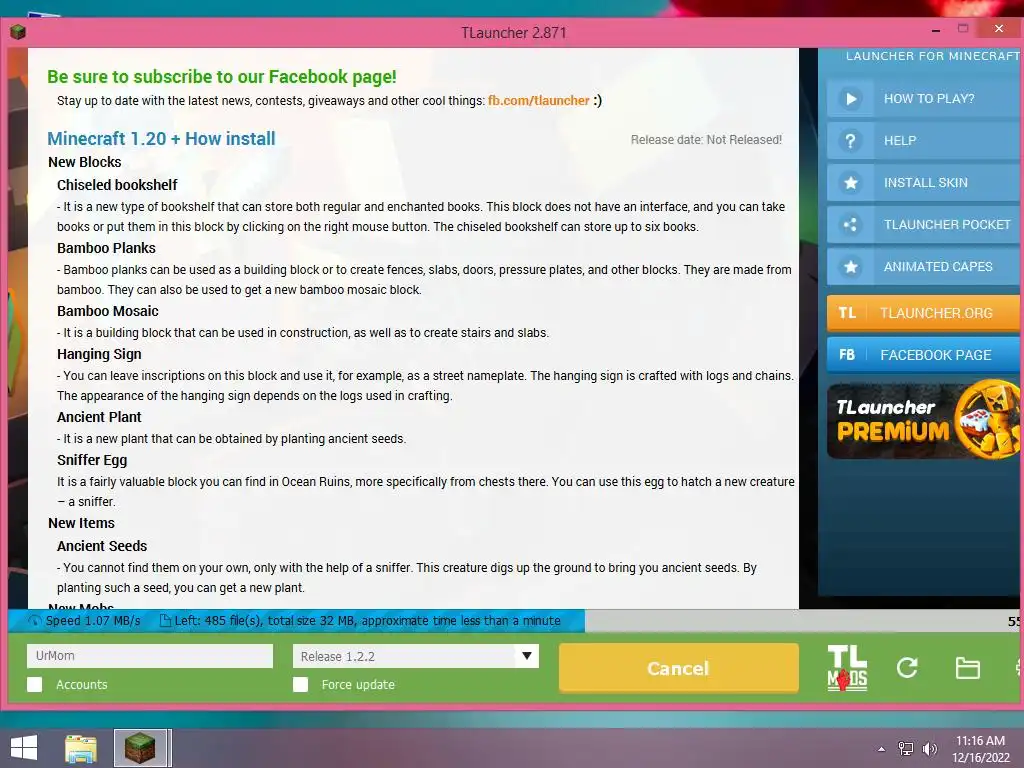Click the Bamboo Planks heading

coord(106,248)
